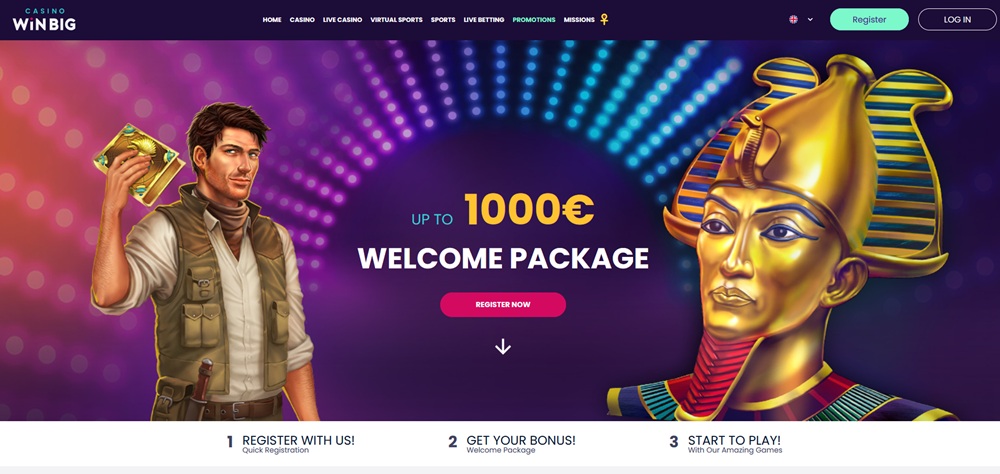Open the Home menu item
This screenshot has height=474, width=1000.
(272, 20)
